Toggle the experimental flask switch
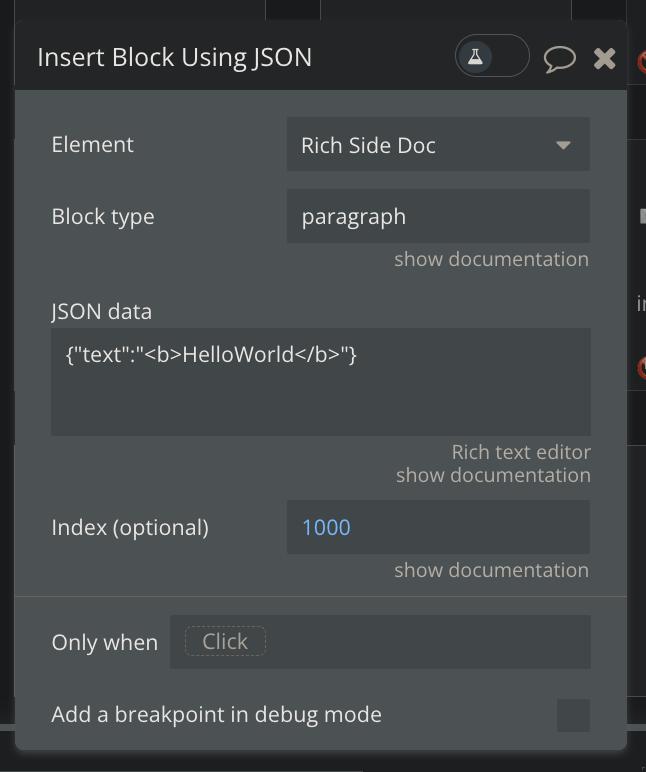Viewport: 646px width, 772px height. (x=491, y=57)
